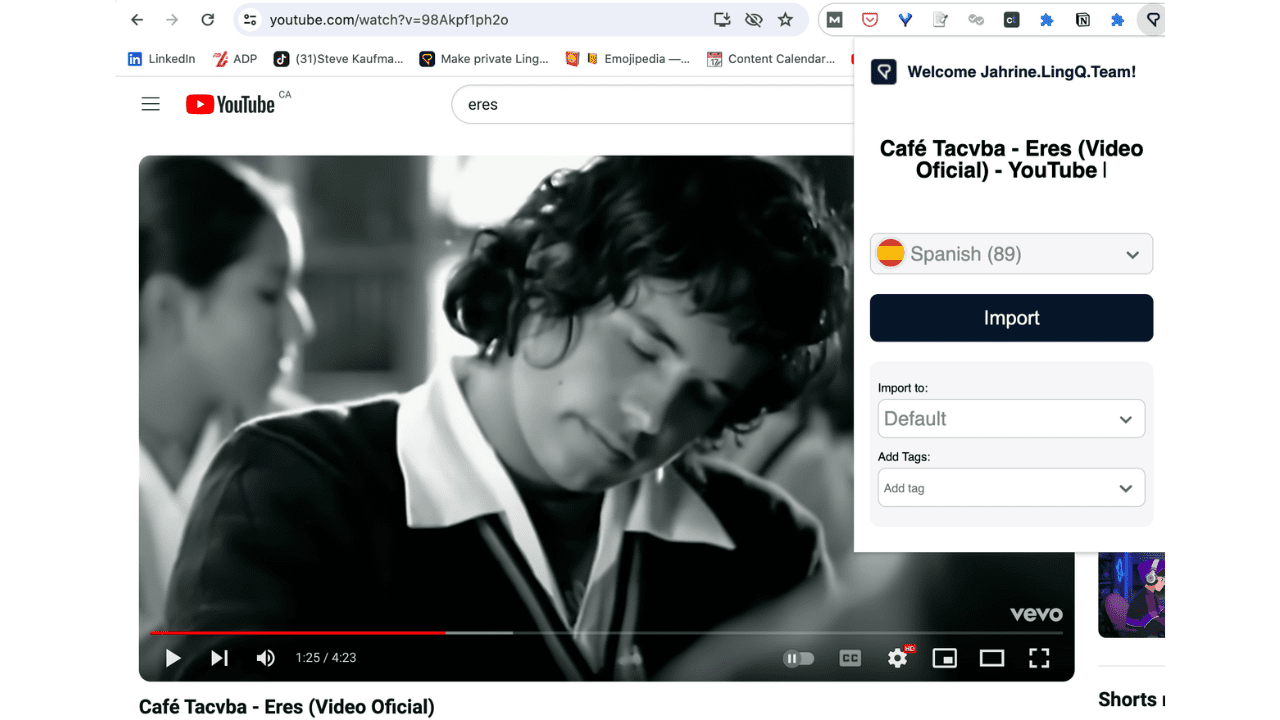Switch to miniplayer mode
The image size is (1280, 720).
tap(944, 658)
